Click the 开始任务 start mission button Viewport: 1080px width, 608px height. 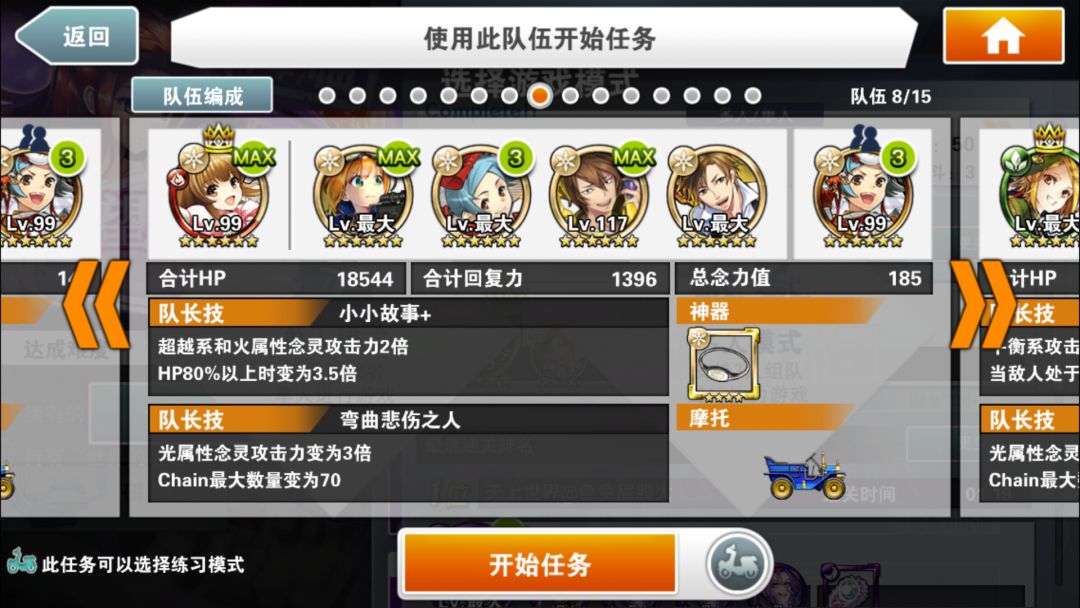[539, 565]
